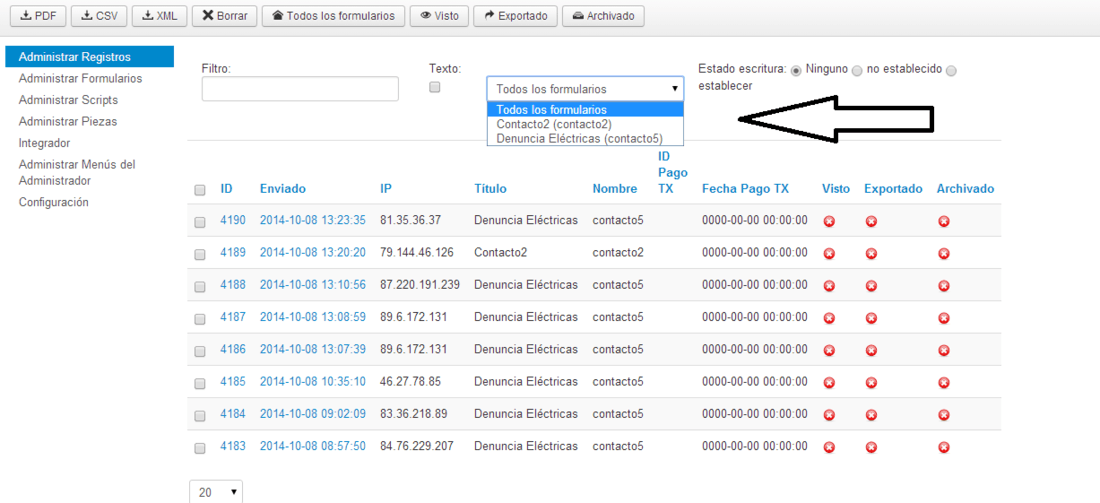Tick the checkbox for record 4187
1100x503 pixels.
point(200,318)
